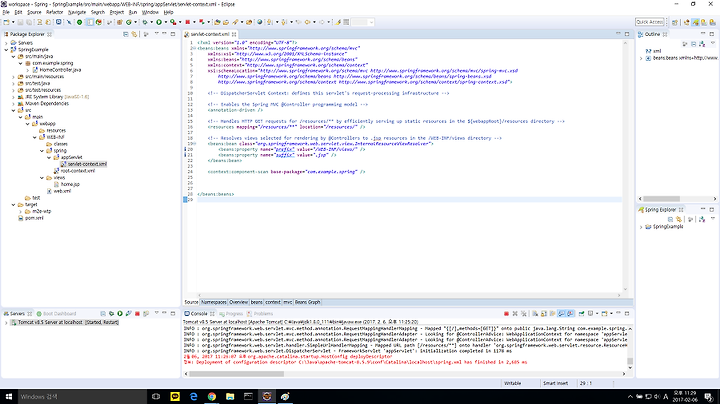
Task: Click the red Stop icon in main toolbar
Action: (187, 22)
